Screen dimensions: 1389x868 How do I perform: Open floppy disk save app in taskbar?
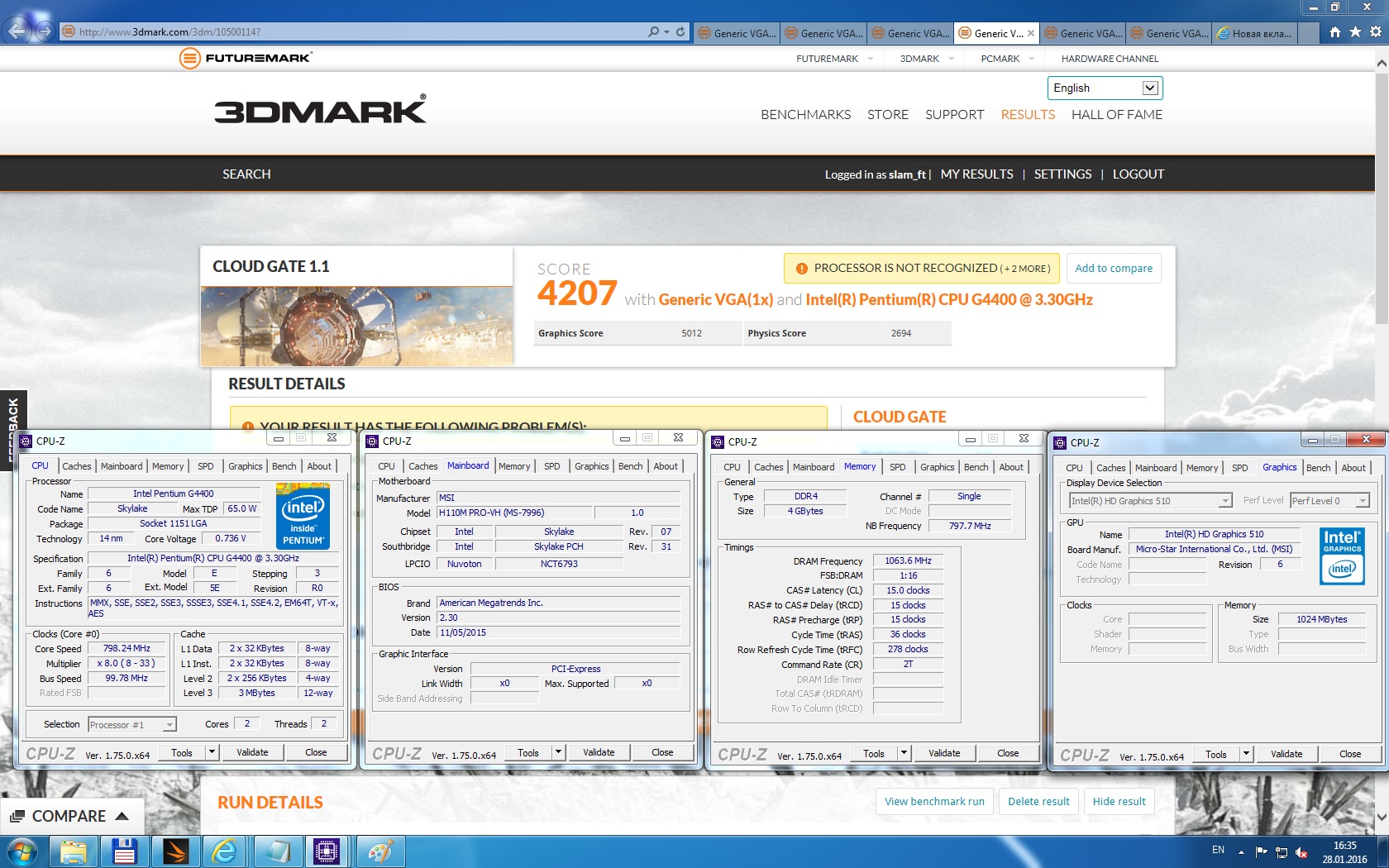pyautogui.click(x=124, y=851)
